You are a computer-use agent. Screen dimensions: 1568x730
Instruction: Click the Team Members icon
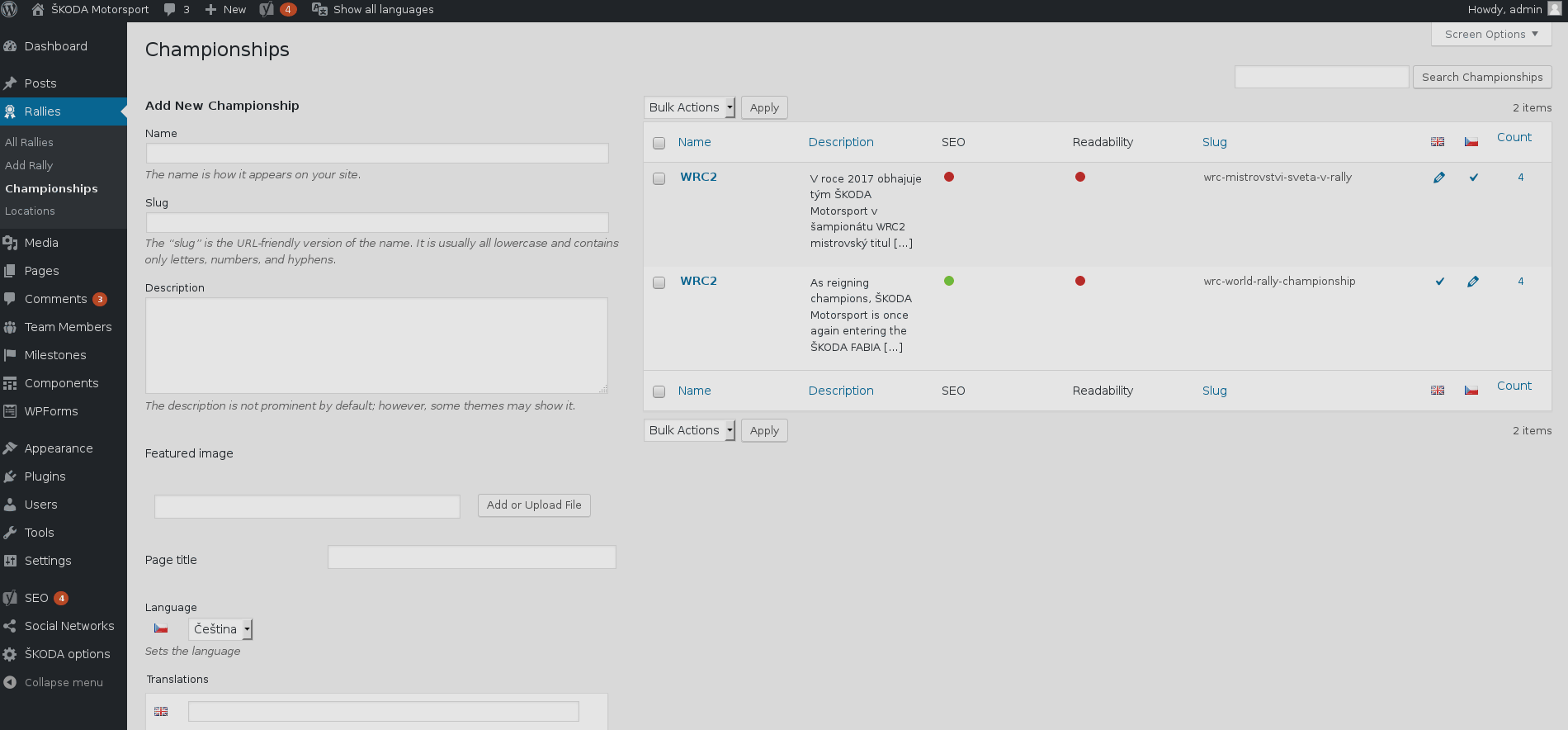click(x=10, y=327)
